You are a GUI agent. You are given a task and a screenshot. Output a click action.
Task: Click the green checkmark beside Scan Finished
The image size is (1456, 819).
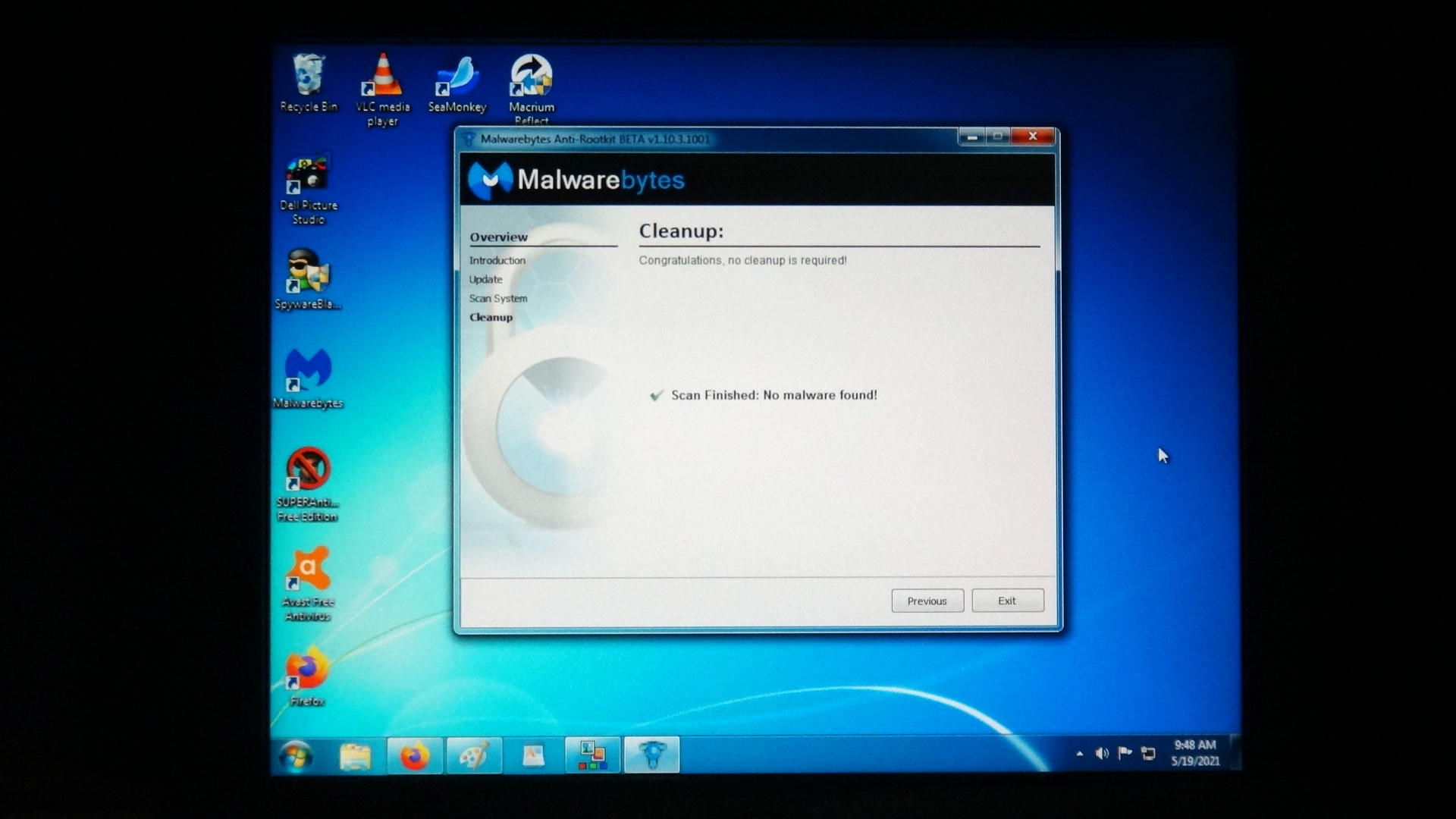(656, 395)
